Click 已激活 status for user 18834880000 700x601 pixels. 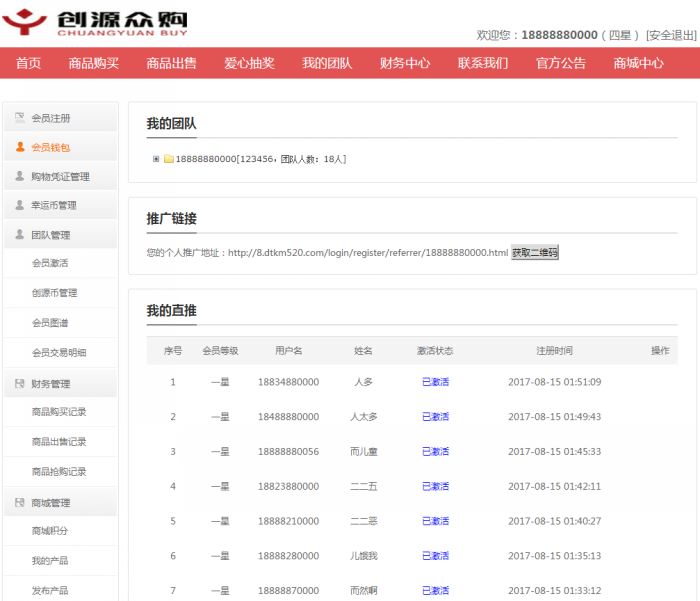point(435,382)
